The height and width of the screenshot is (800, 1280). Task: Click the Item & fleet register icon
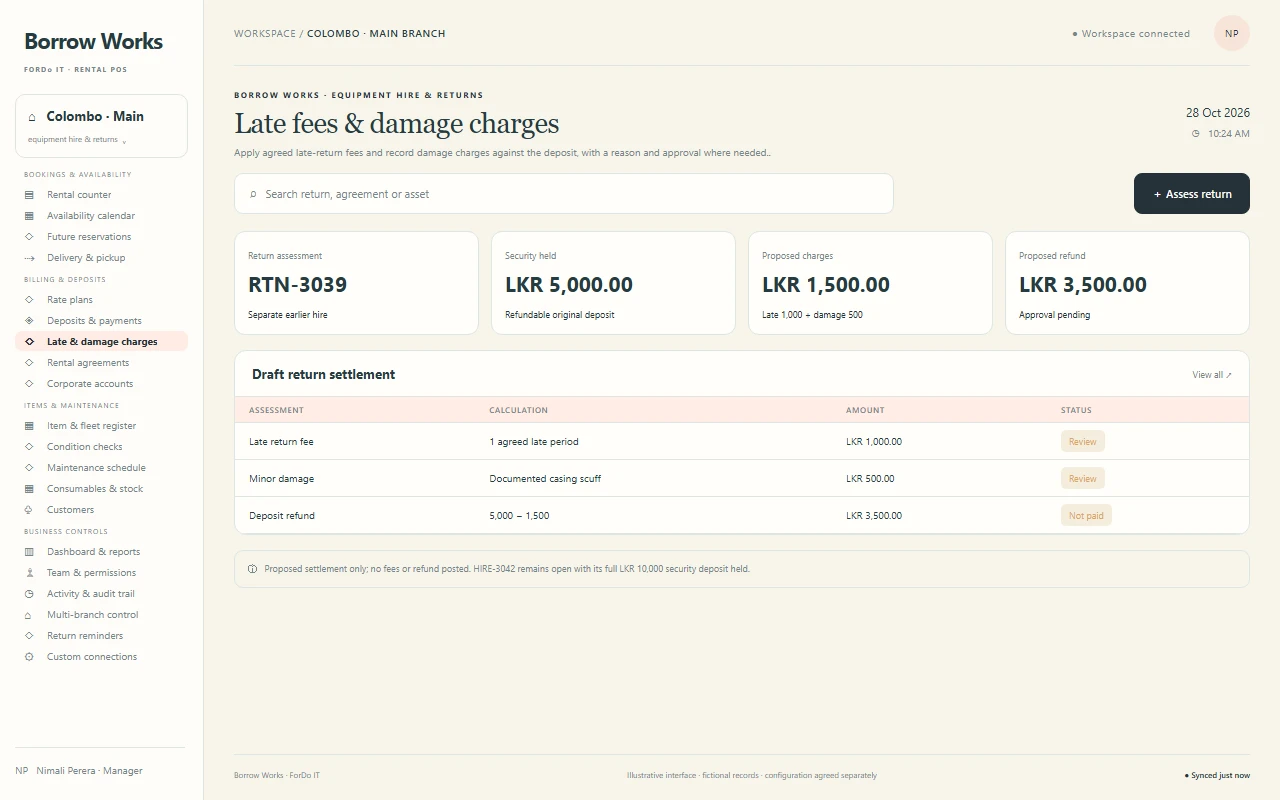29,426
